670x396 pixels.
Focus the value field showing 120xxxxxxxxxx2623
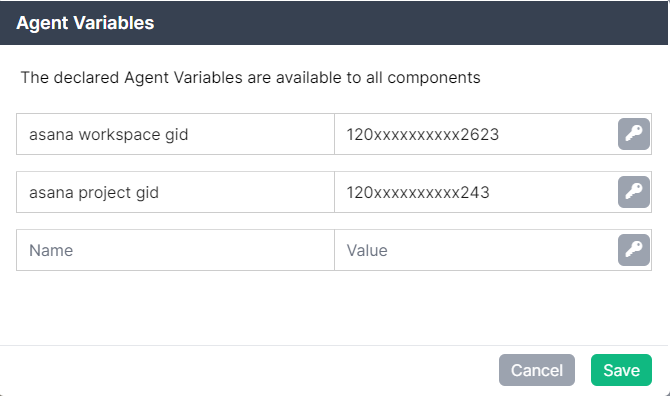pos(476,134)
